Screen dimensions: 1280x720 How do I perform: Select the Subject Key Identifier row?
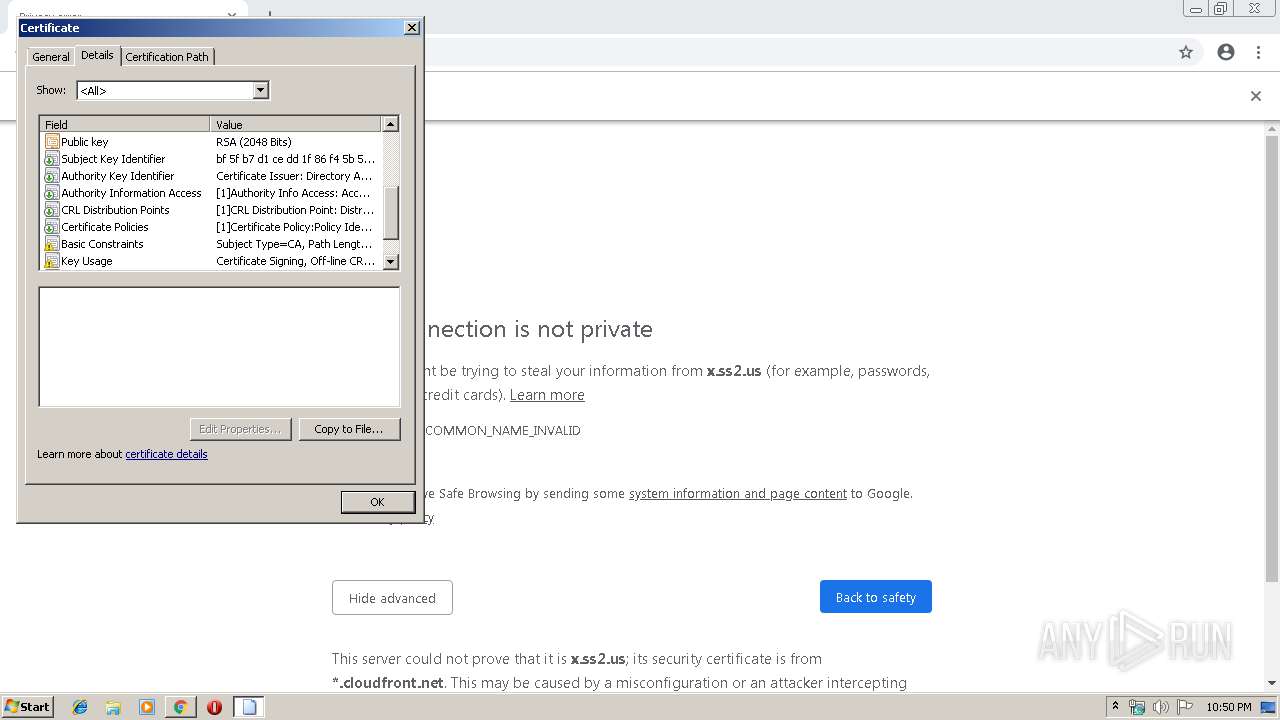point(211,159)
